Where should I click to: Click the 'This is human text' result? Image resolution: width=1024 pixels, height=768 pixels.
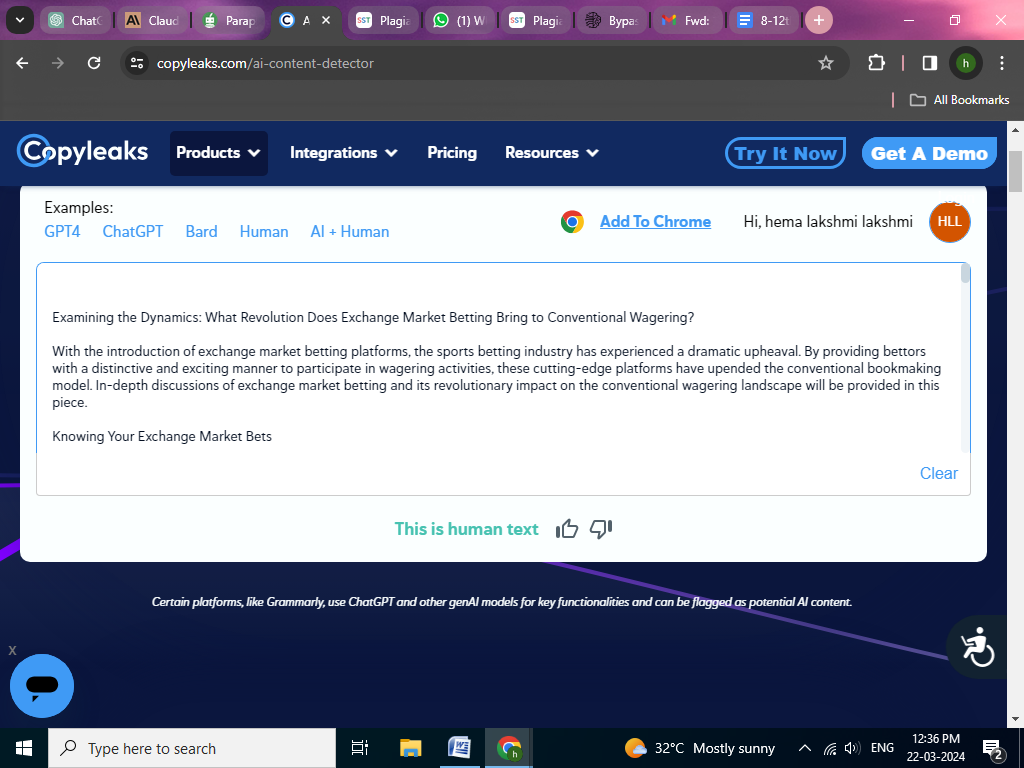coord(466,529)
